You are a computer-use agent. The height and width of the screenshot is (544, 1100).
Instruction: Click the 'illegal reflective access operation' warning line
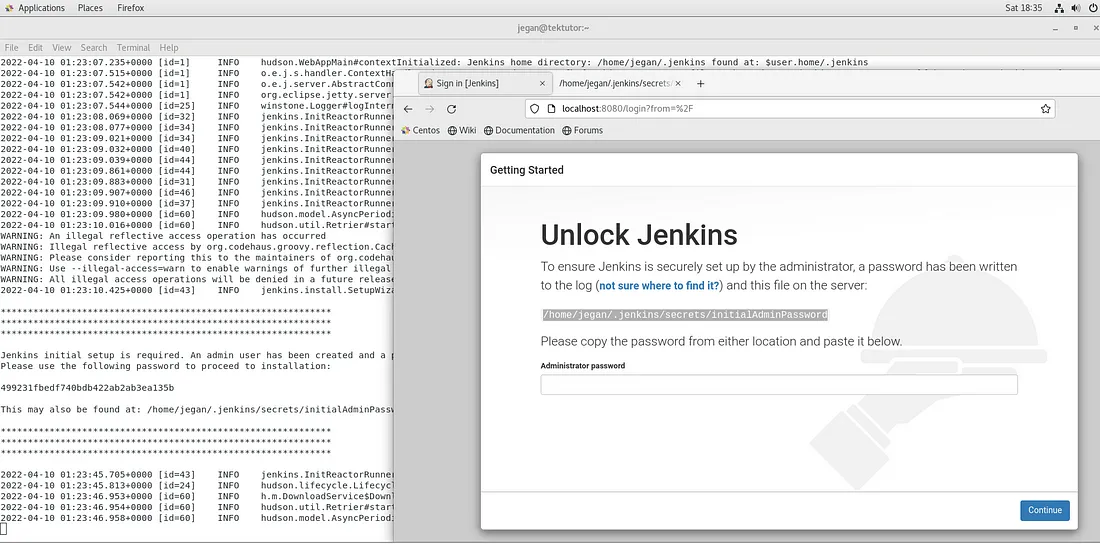pyautogui.click(x=163, y=236)
